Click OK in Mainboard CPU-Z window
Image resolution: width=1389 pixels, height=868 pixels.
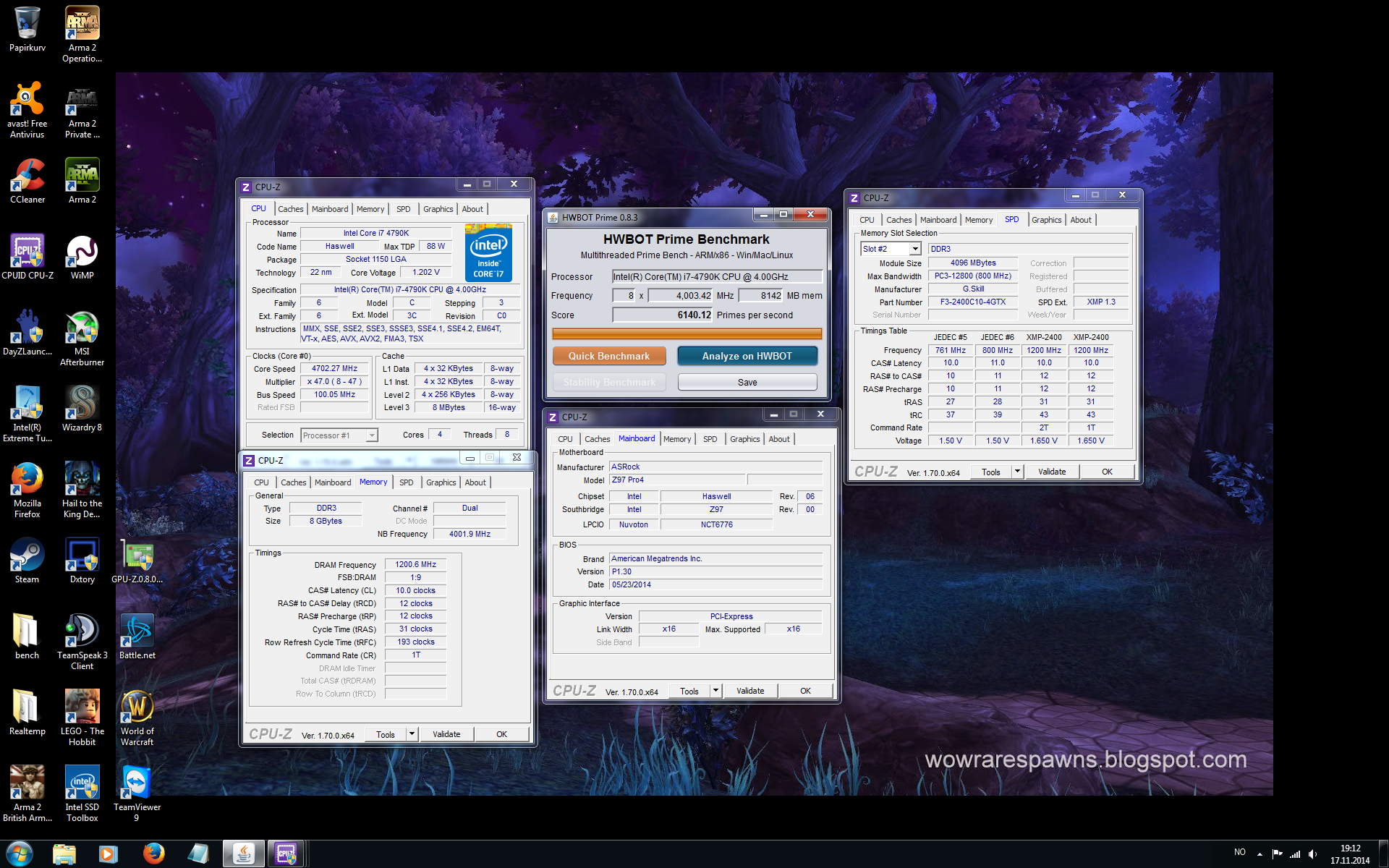805,691
